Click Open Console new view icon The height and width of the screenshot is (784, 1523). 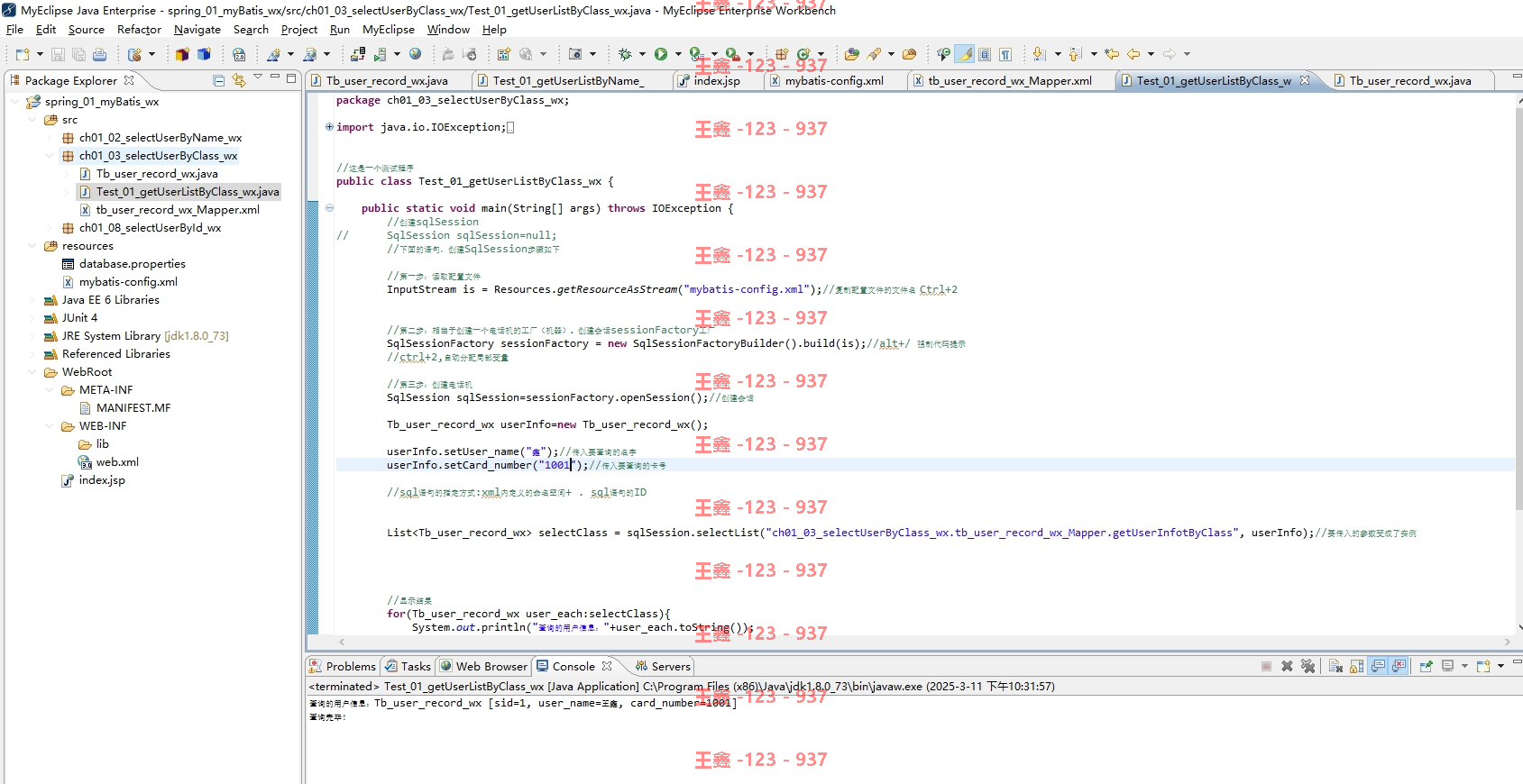point(1483,666)
